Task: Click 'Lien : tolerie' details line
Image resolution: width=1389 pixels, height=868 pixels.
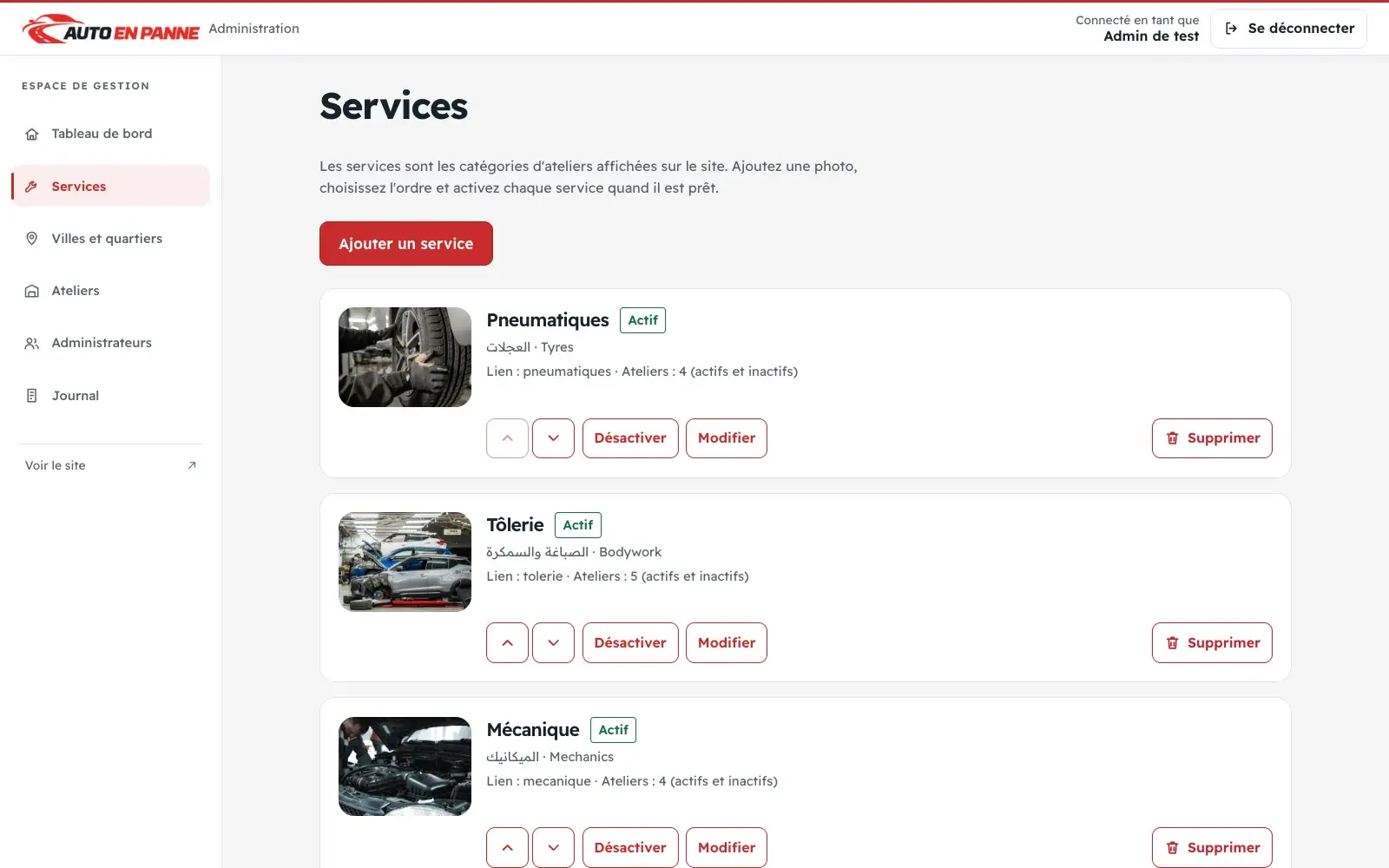Action: pos(617,576)
